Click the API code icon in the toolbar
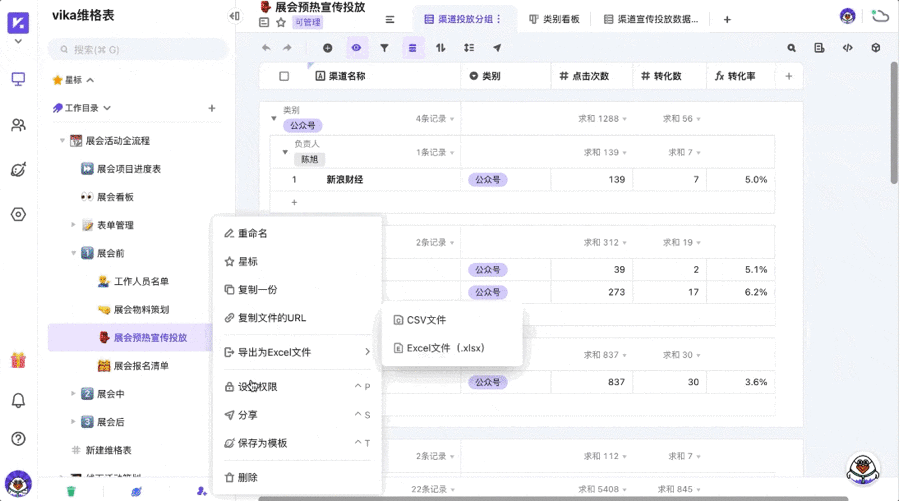This screenshot has height=501, width=900. tap(847, 48)
